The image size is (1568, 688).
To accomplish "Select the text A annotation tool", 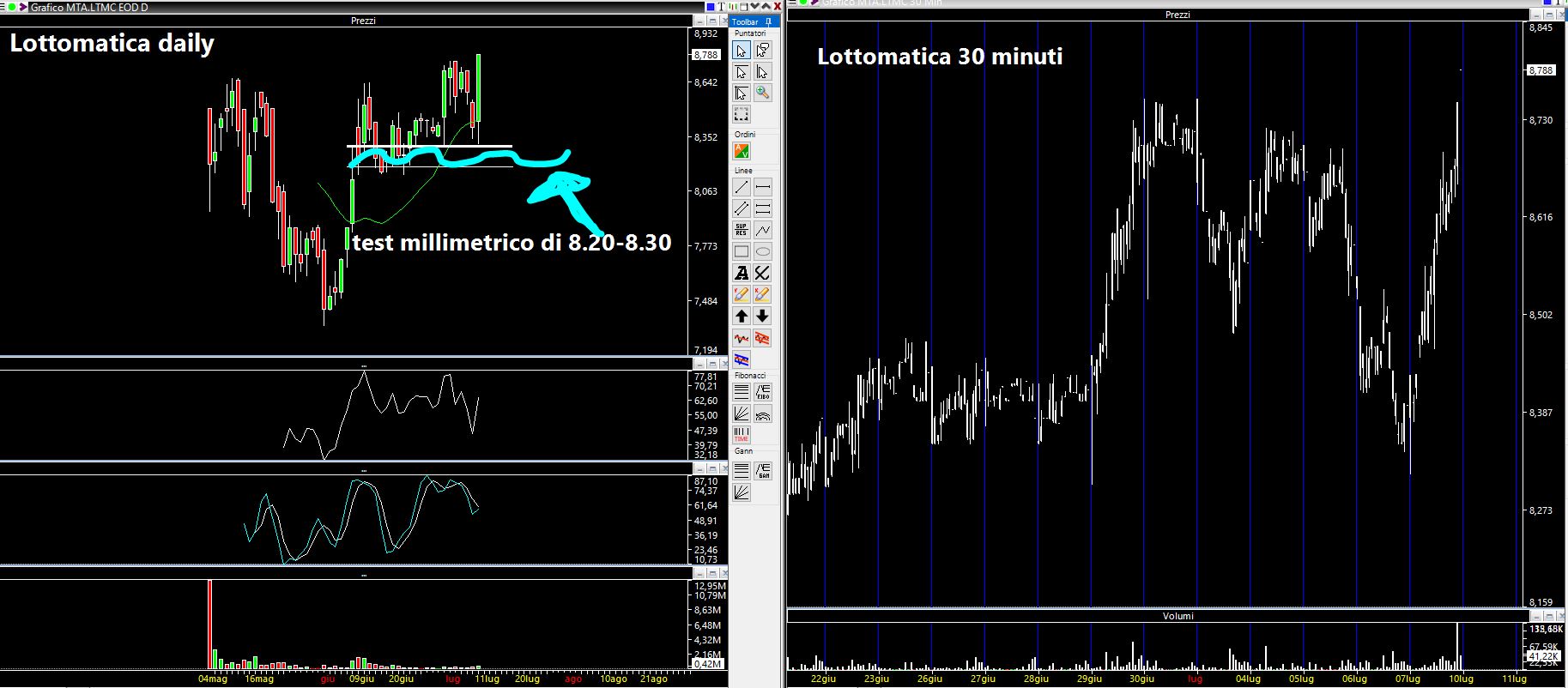I will tap(742, 273).
